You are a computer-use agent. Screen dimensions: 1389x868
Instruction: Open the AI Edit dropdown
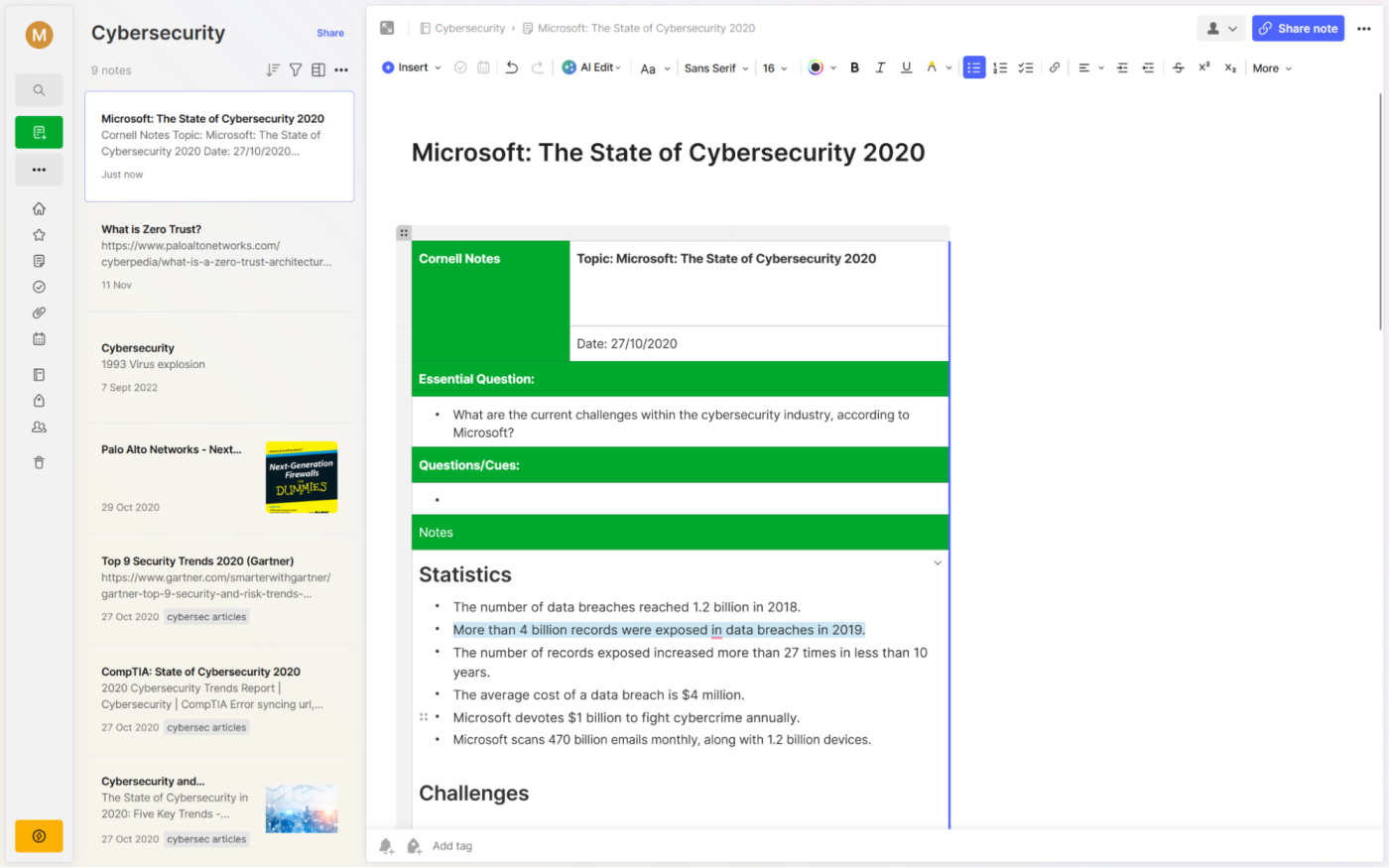tap(592, 67)
